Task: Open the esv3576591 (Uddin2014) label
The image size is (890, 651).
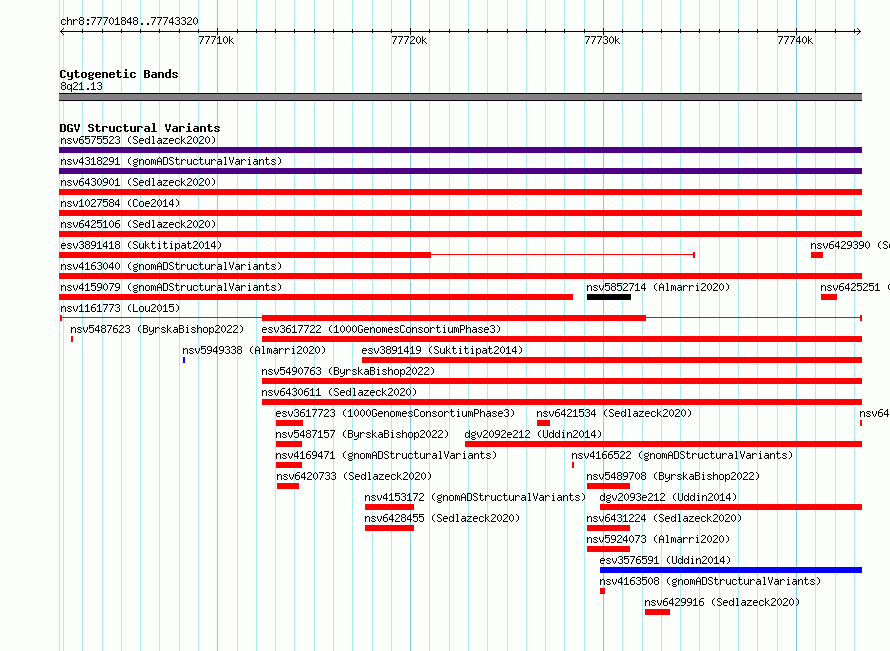Action: 665,560
